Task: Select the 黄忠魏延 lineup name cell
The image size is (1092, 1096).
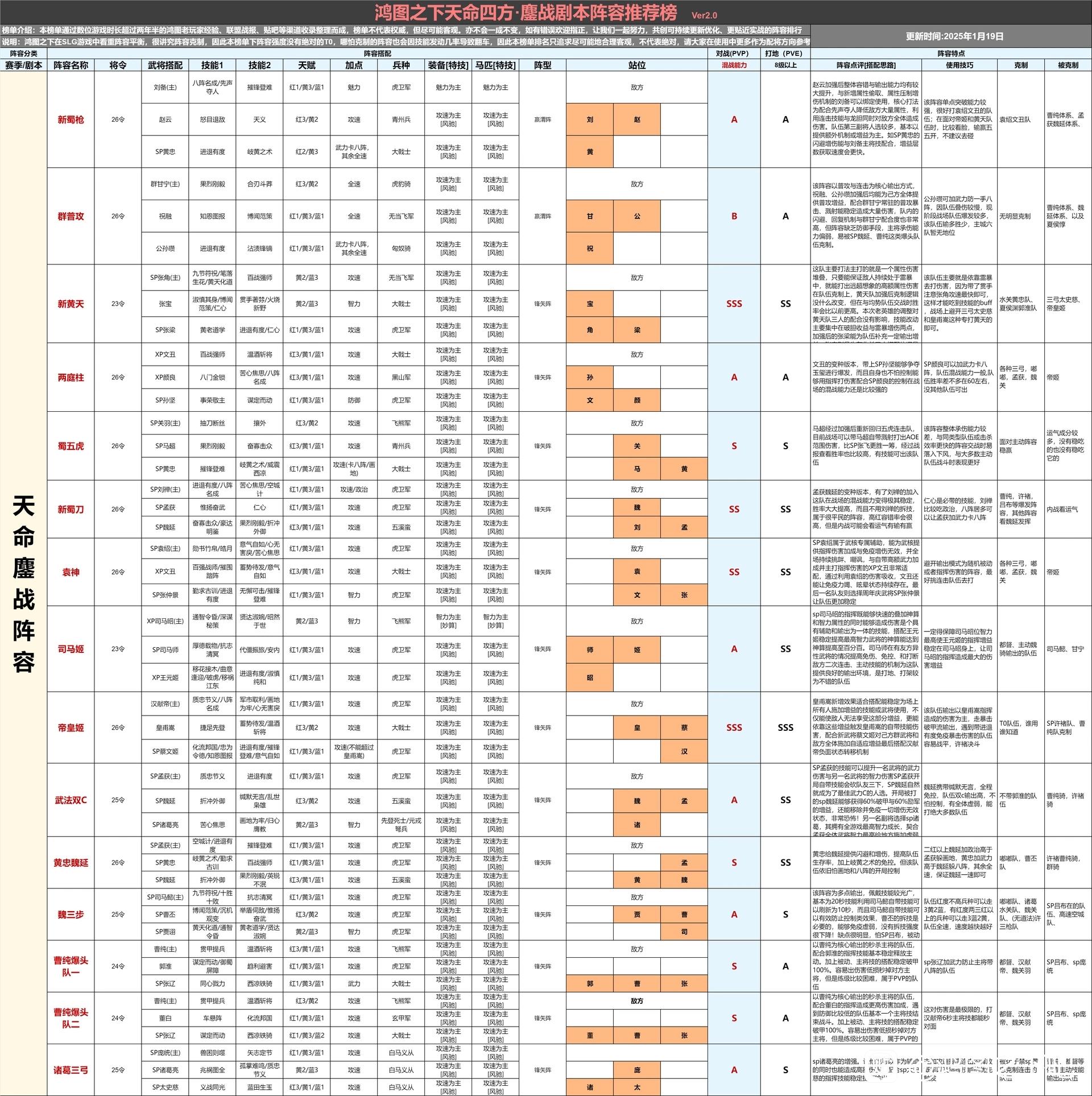Action: tap(71, 862)
